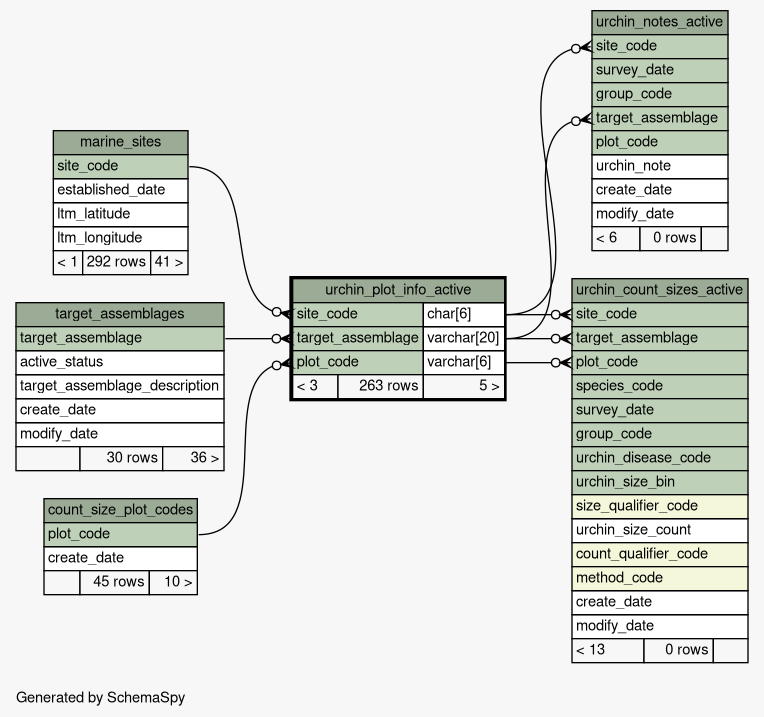Image resolution: width=764 pixels, height=717 pixels.
Task: Select survey_date in urchin_notes_active
Action: [x=660, y=71]
